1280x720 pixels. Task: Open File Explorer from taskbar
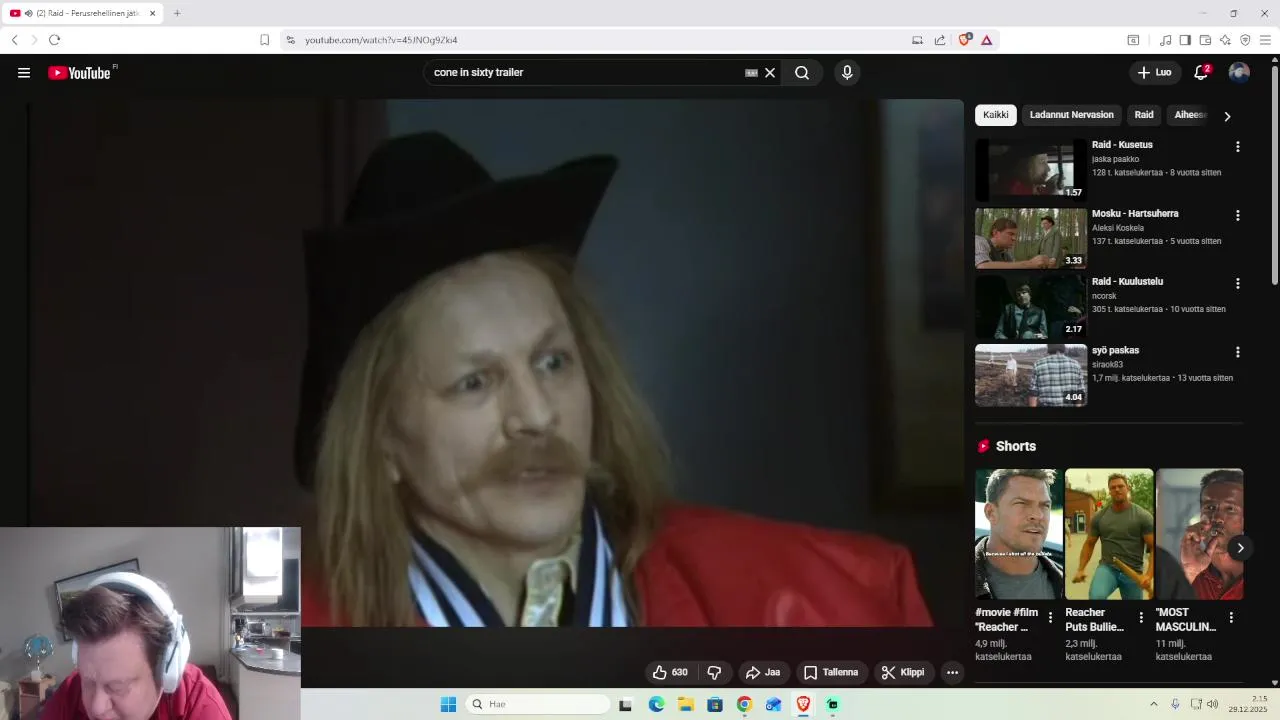(686, 704)
